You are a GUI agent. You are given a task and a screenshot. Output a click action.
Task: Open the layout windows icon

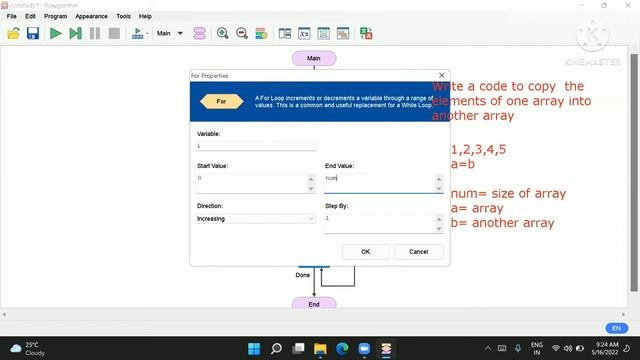pos(284,33)
